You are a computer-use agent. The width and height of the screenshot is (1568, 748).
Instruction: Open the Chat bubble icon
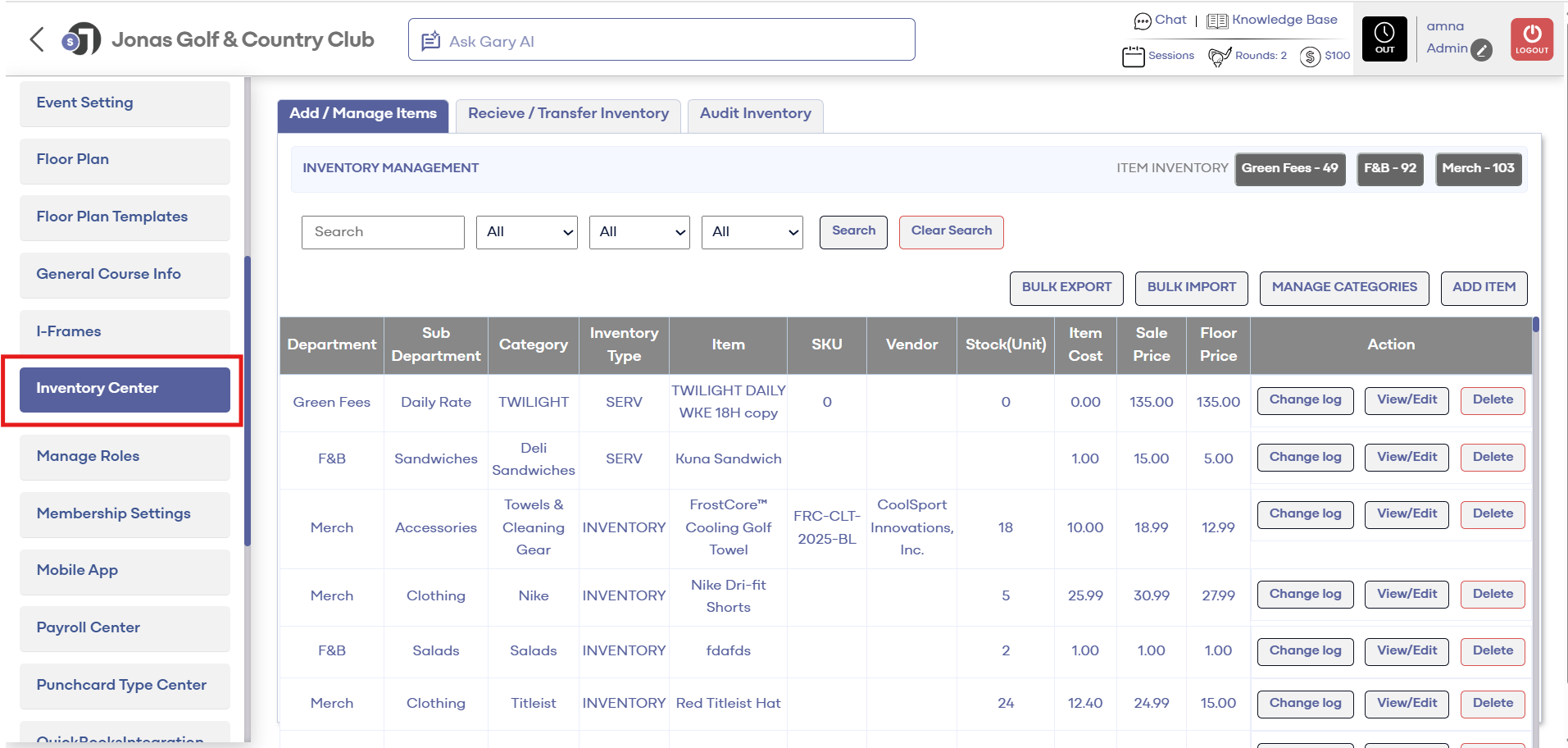point(1142,21)
